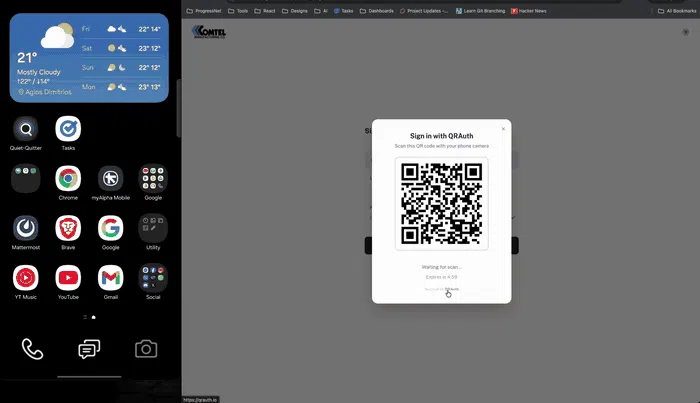This screenshot has width=700, height=403.
Task: Click the QR code image in the dialog
Action: tap(442, 204)
